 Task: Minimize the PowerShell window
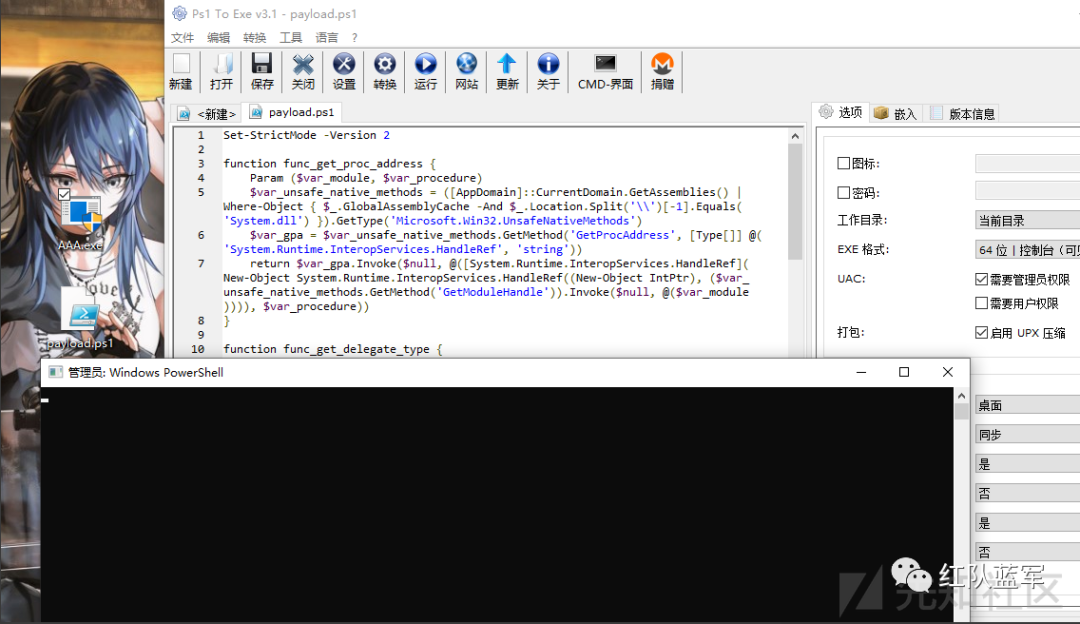(x=861, y=372)
